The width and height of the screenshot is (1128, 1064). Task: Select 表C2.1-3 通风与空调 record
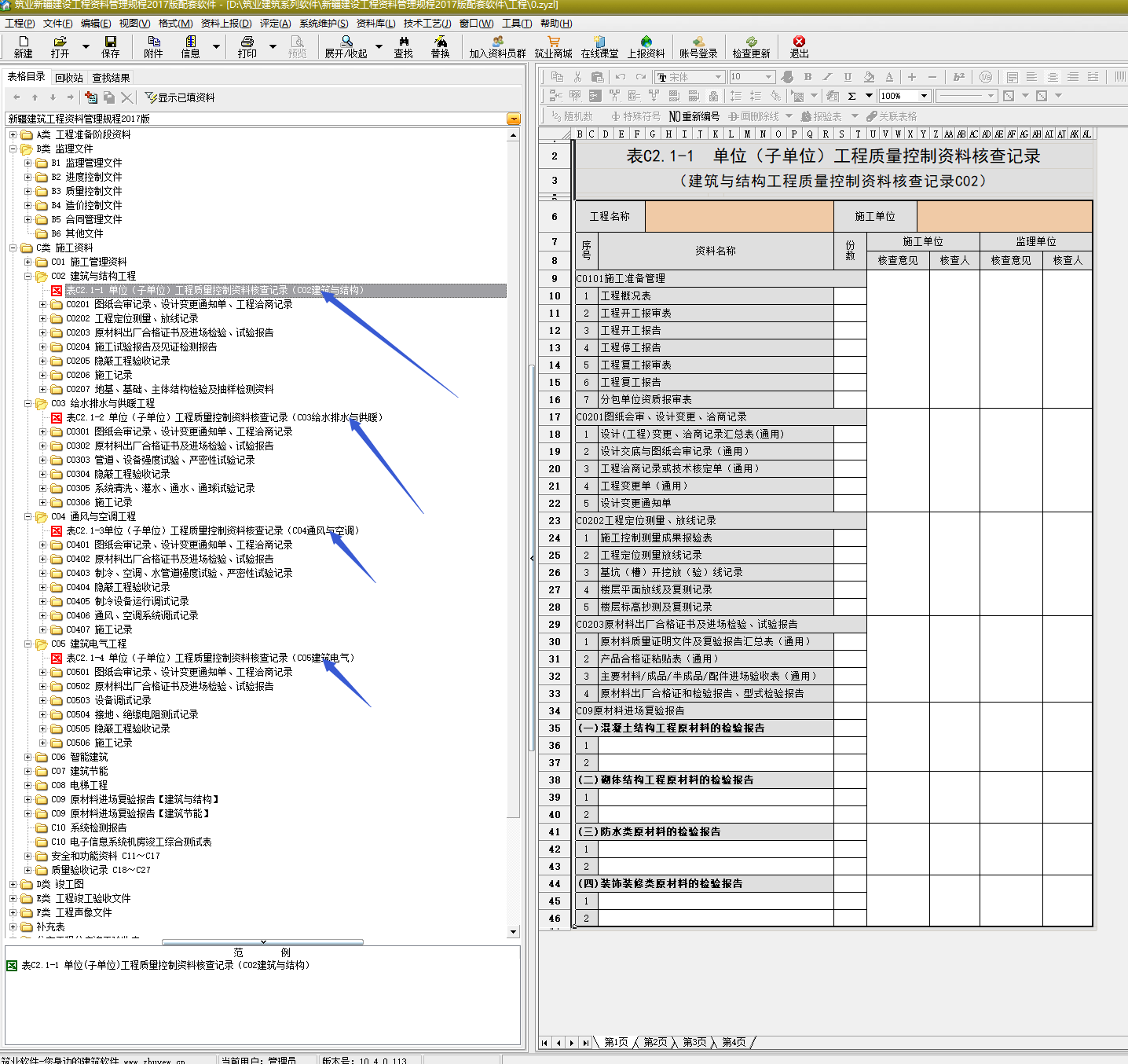point(212,530)
